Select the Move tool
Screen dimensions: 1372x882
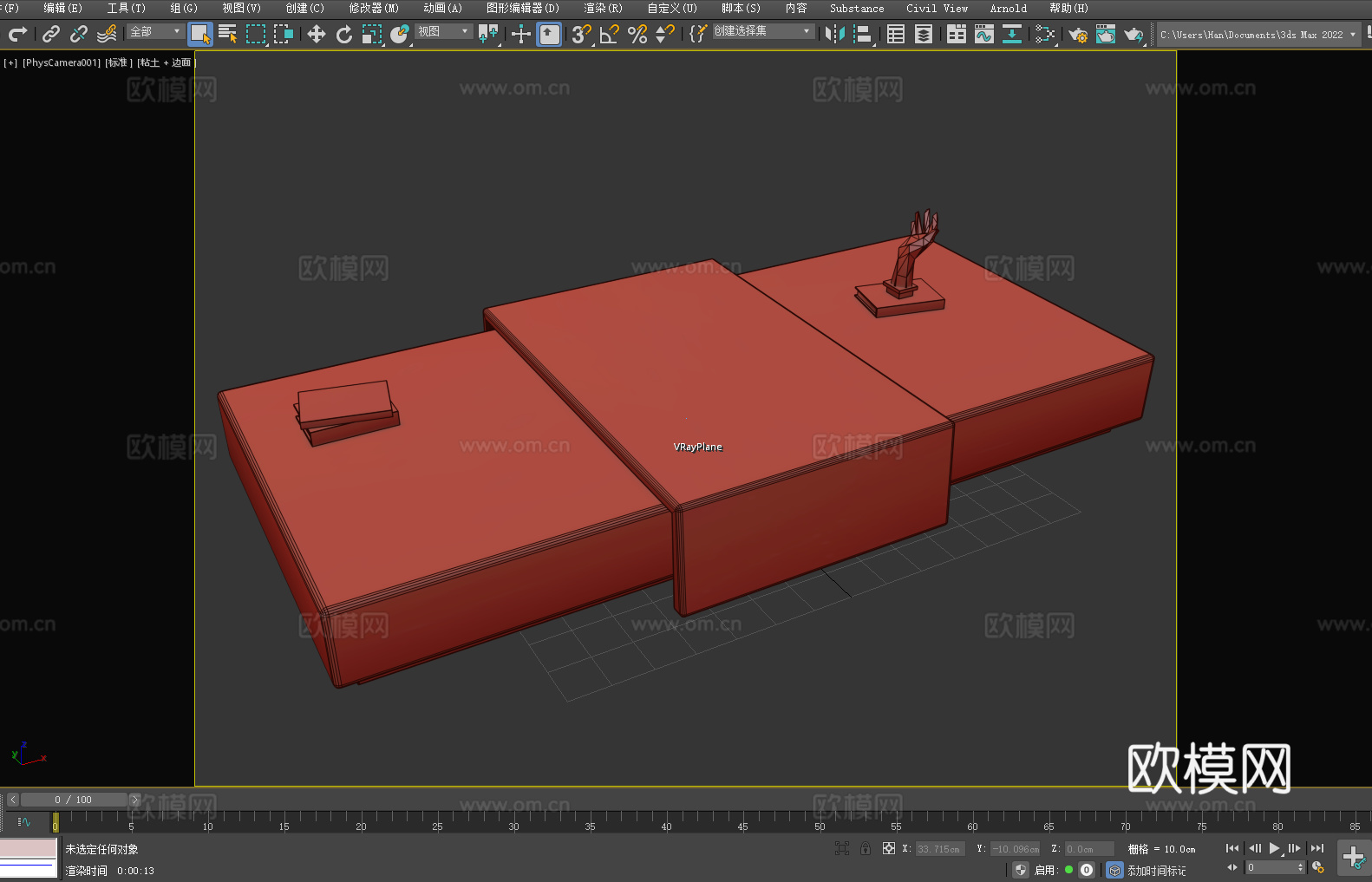tap(317, 34)
